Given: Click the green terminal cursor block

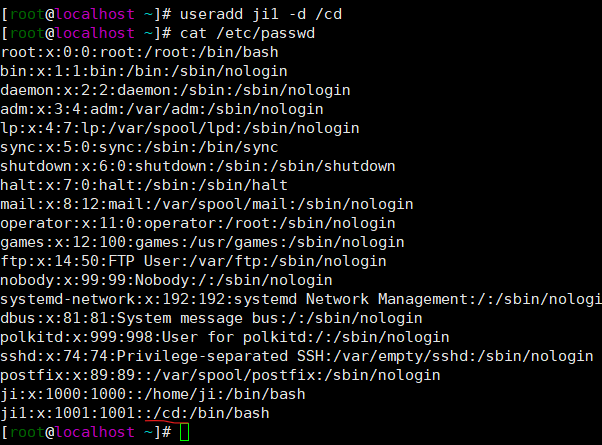Looking at the screenshot, I should pos(182,433).
